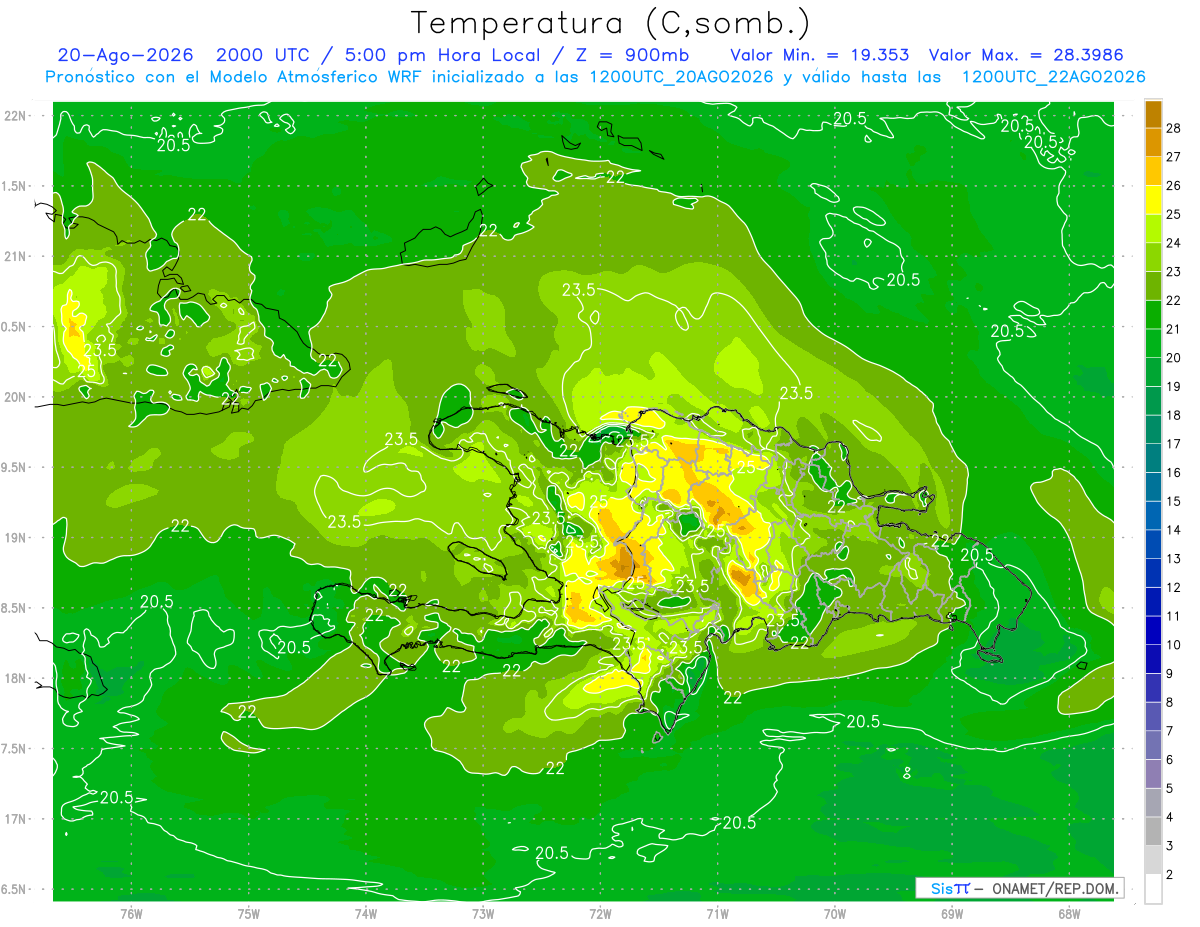Viewport: 1200px width, 927px height.
Task: Pick the orange swatch between 27 and 28
Action: click(x=1153, y=143)
